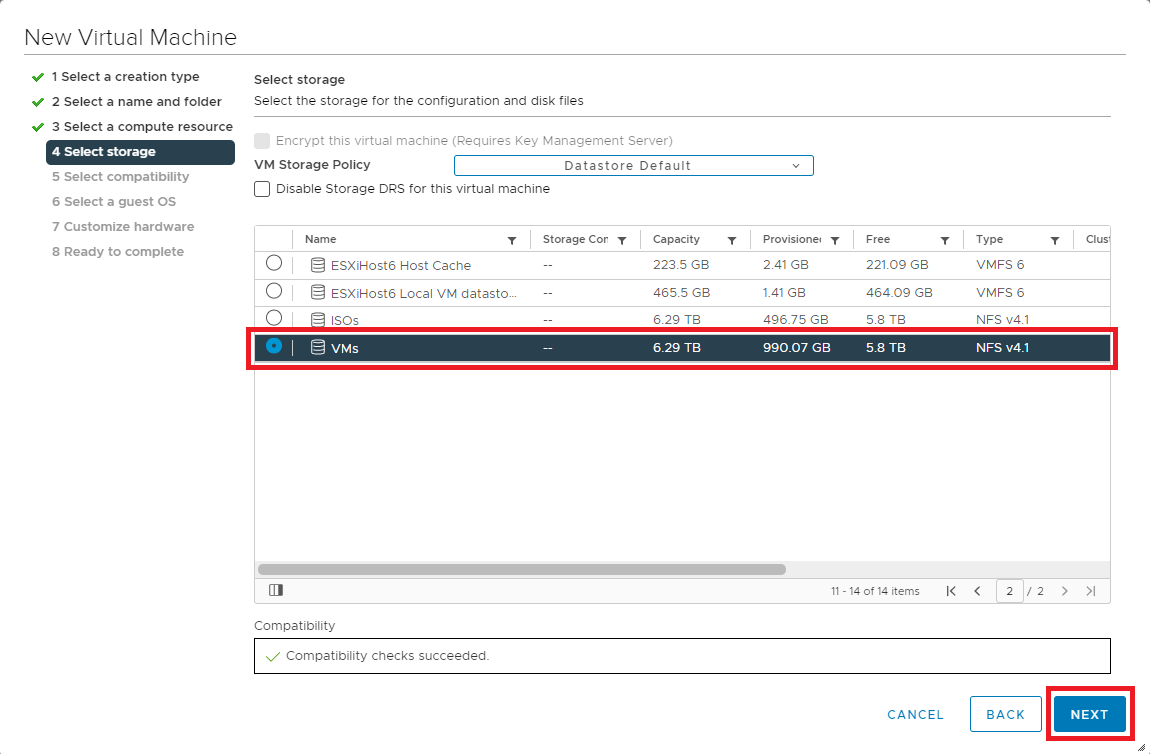Click the Name column filter icon

pyautogui.click(x=512, y=241)
